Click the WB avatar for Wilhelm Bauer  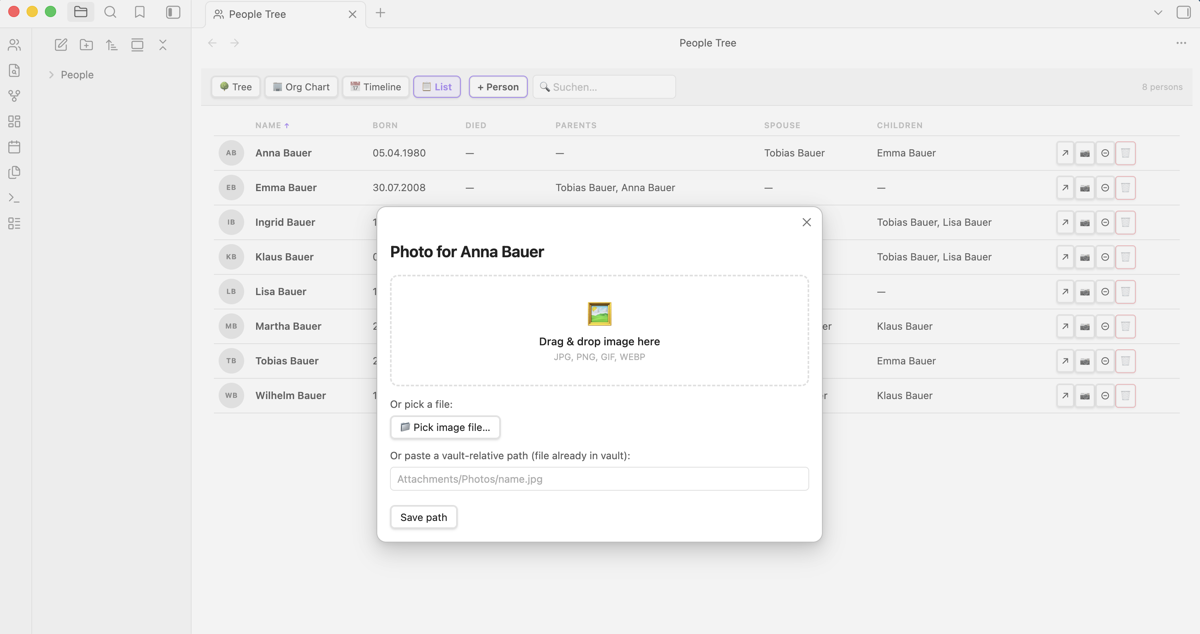[231, 395]
